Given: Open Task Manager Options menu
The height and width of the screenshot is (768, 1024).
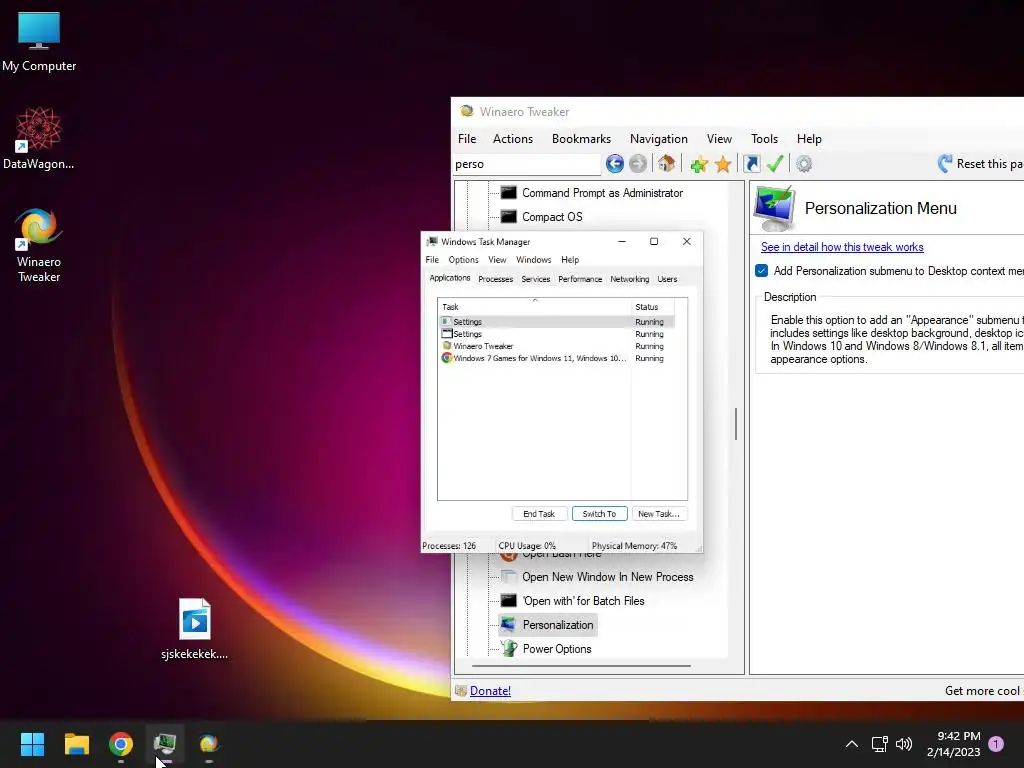Looking at the screenshot, I should [463, 259].
